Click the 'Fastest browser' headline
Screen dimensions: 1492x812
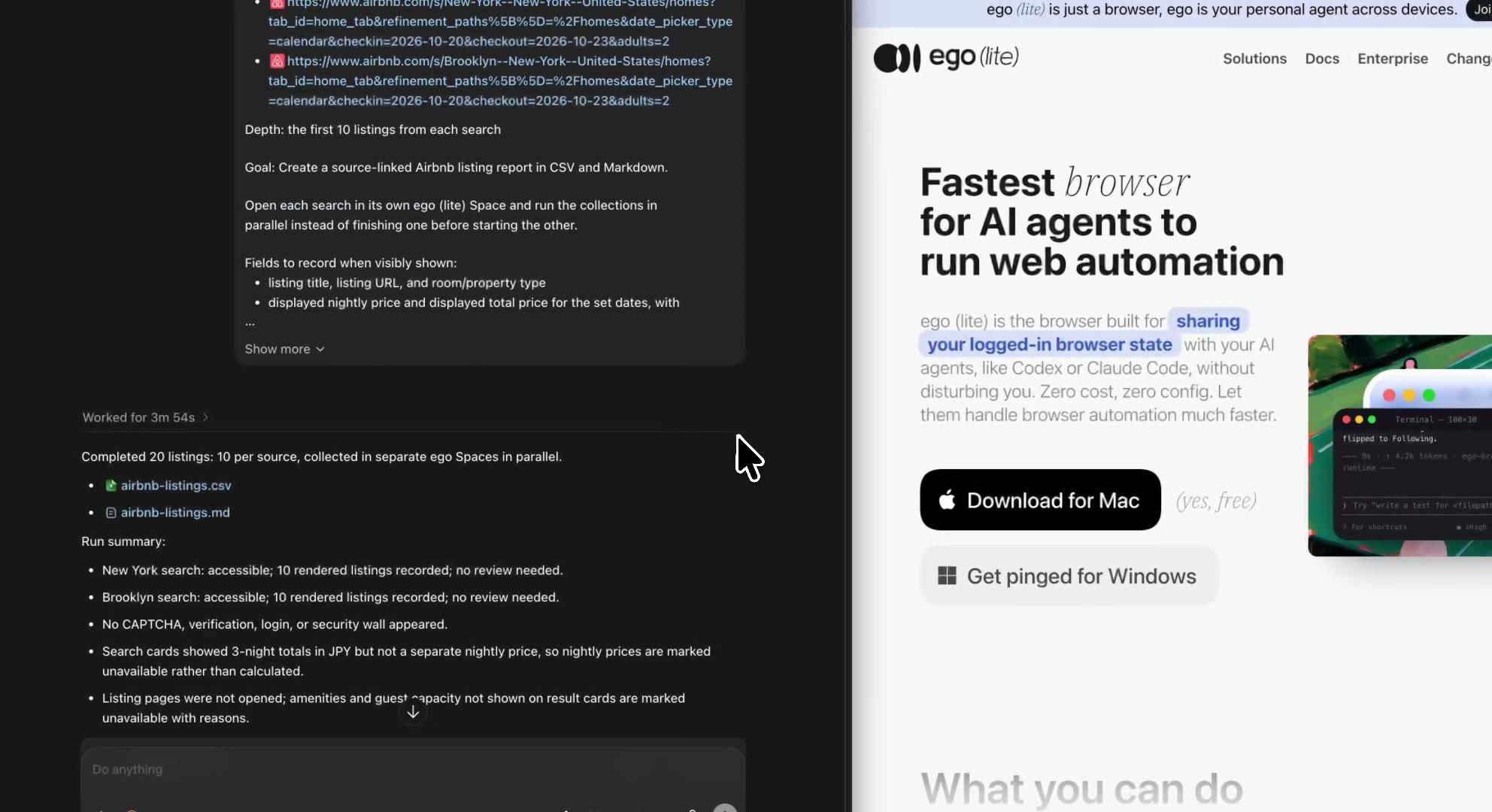tap(1054, 183)
